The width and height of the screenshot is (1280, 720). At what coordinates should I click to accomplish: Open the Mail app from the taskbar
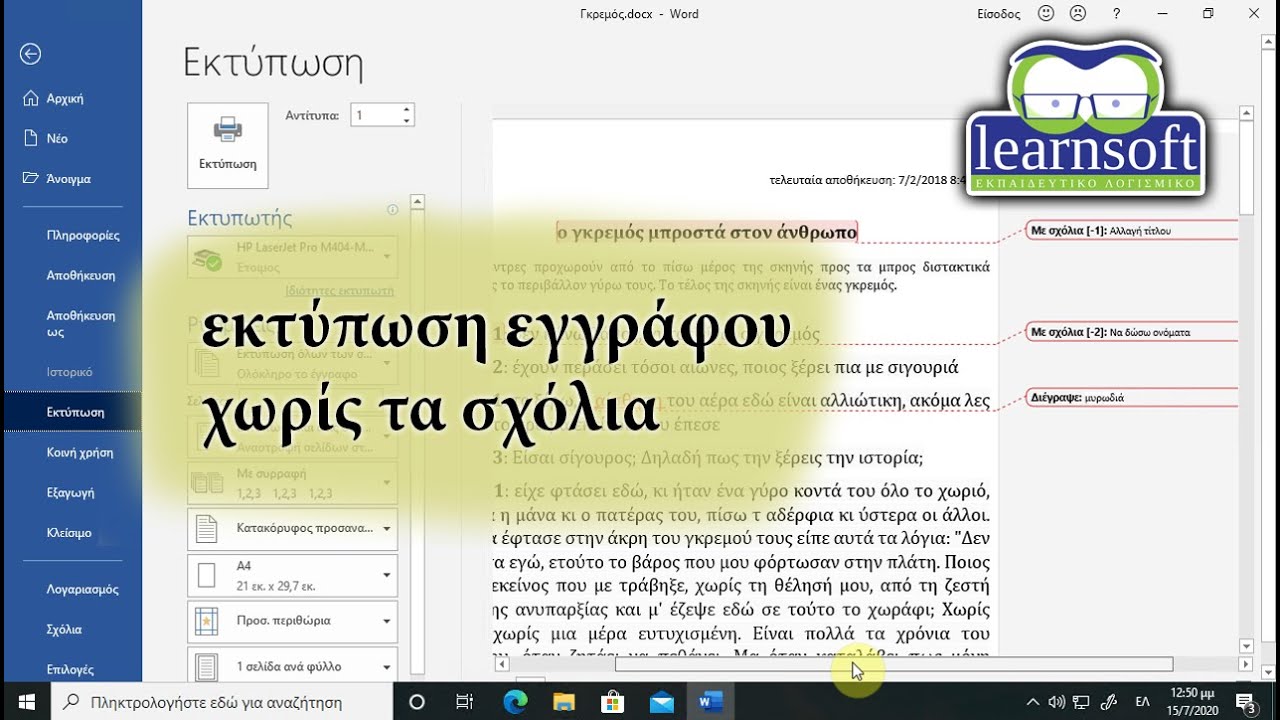661,702
